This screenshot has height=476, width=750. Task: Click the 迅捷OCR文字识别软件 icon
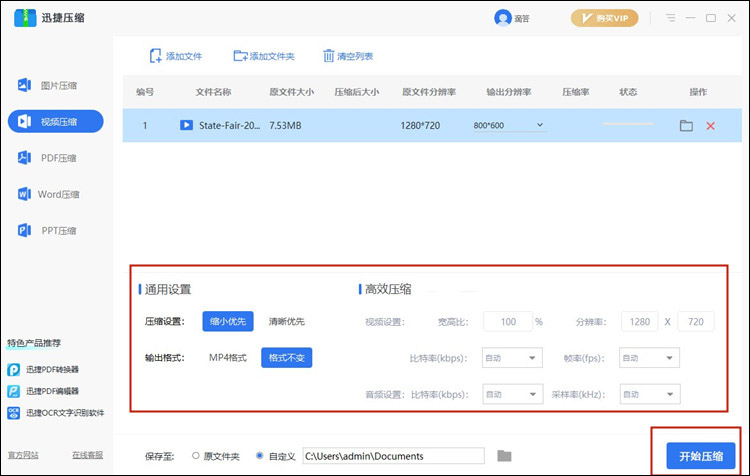point(13,412)
